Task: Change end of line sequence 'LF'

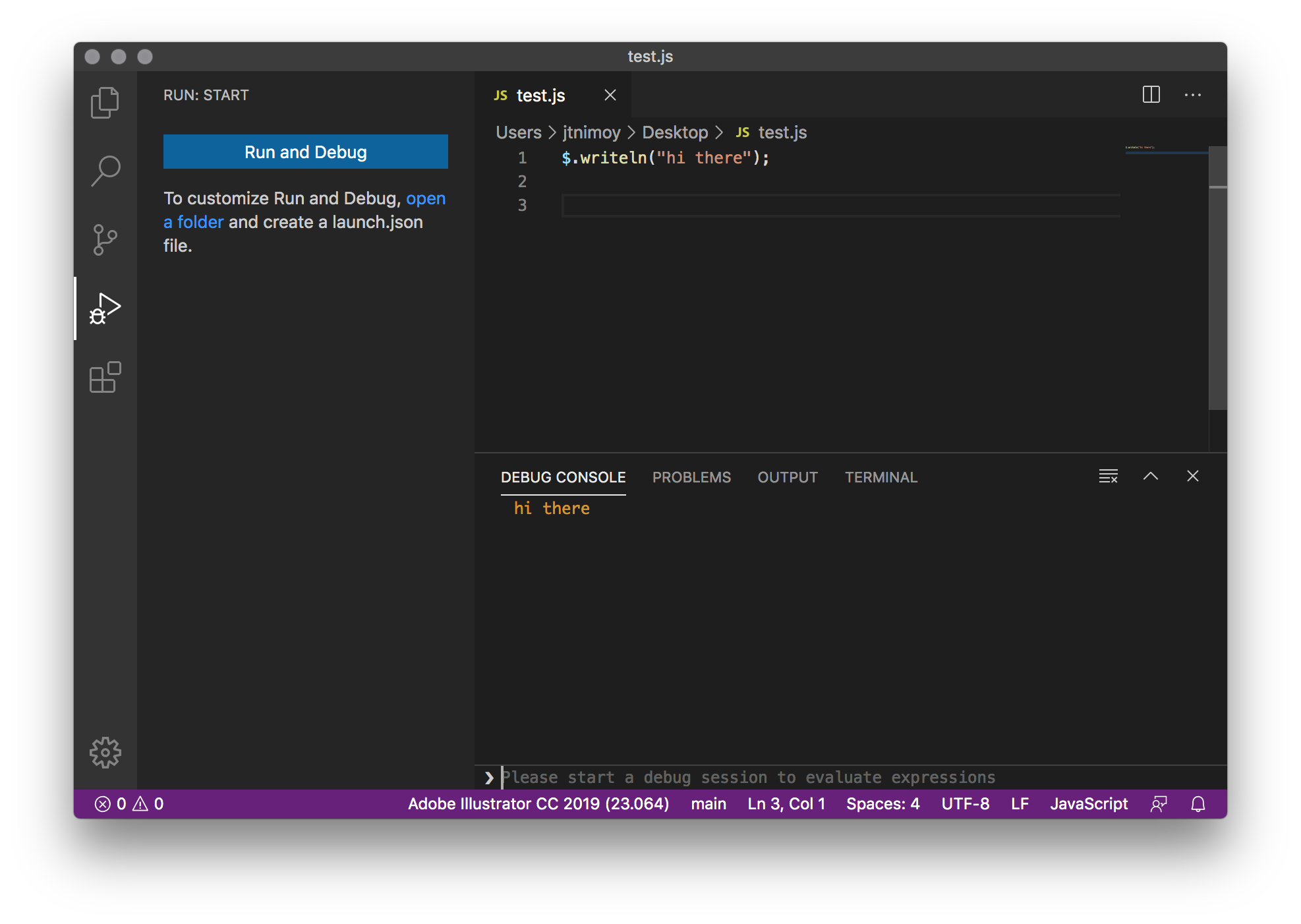Action: (x=1020, y=804)
